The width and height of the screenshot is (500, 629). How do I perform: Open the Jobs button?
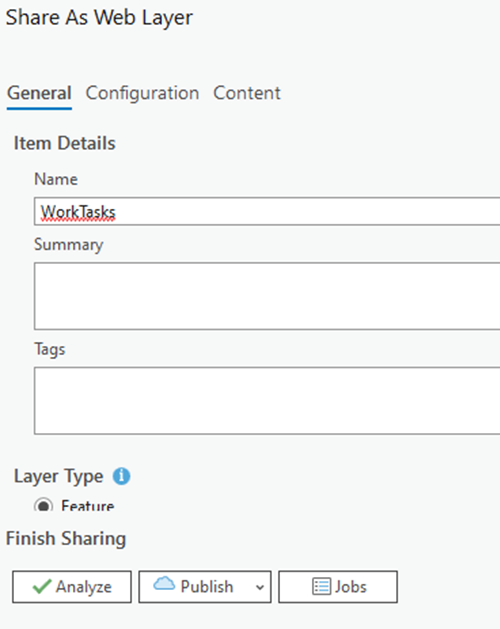pyautogui.click(x=338, y=587)
